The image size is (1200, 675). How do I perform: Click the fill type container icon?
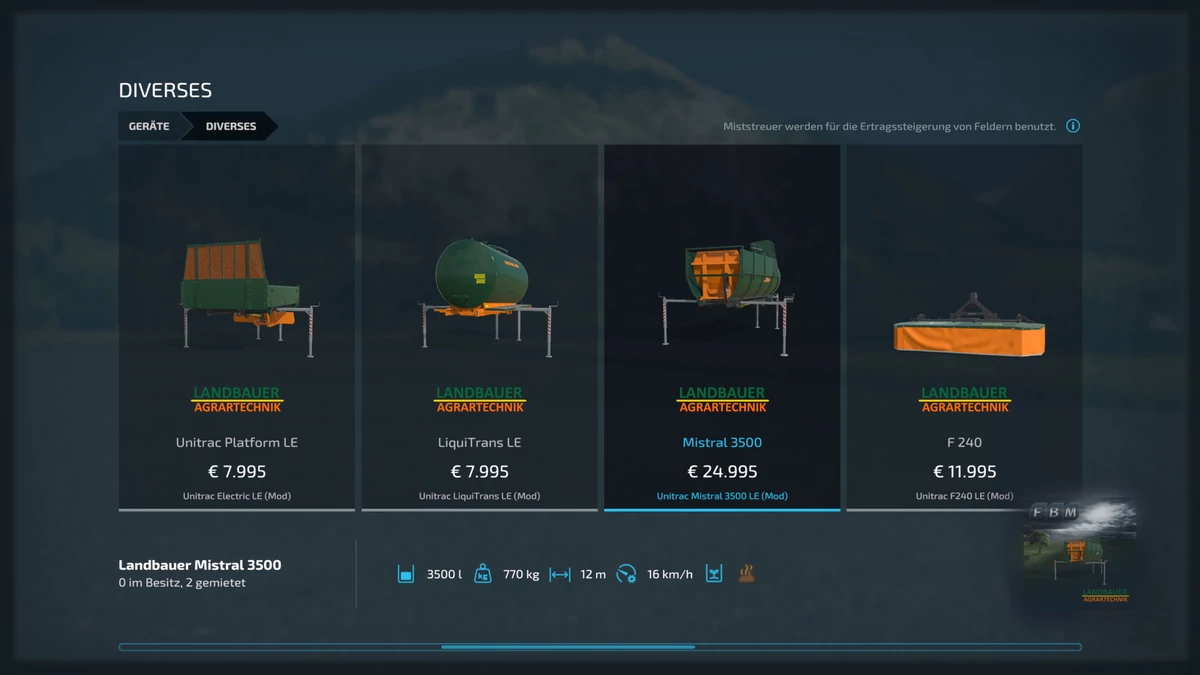(x=714, y=574)
